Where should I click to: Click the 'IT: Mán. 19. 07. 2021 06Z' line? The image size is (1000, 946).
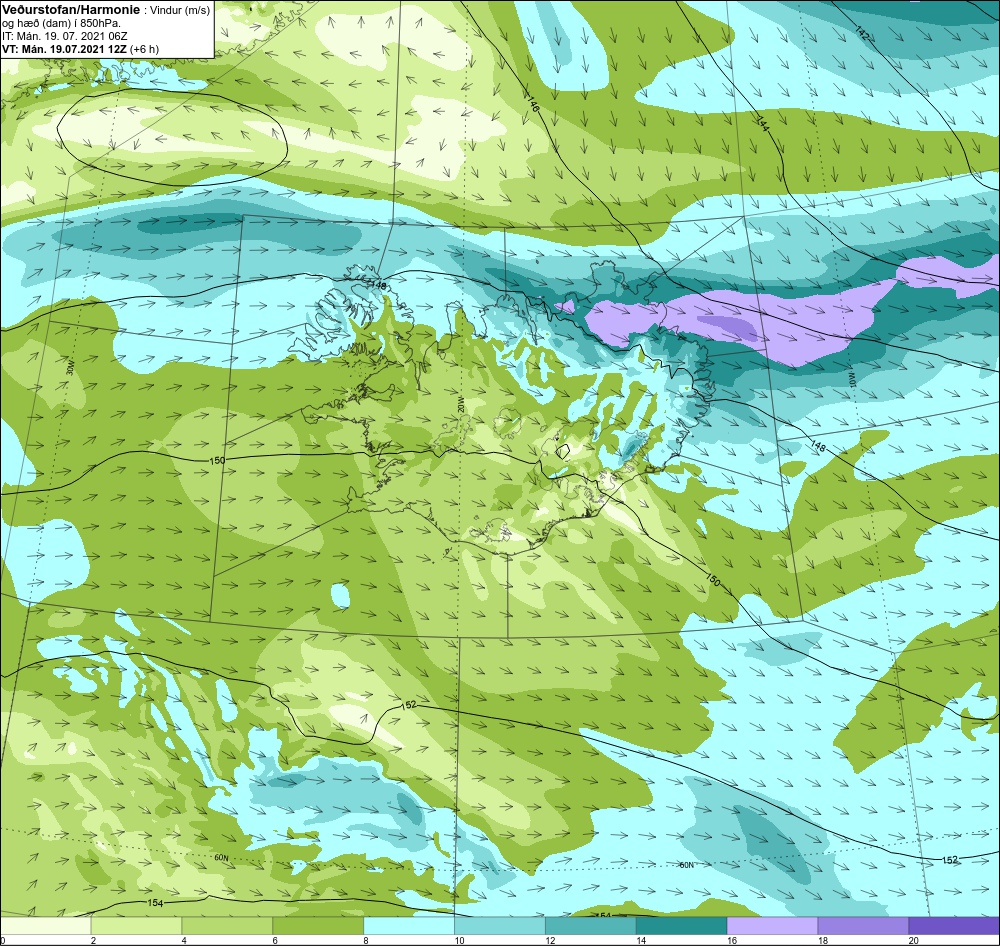64,36
